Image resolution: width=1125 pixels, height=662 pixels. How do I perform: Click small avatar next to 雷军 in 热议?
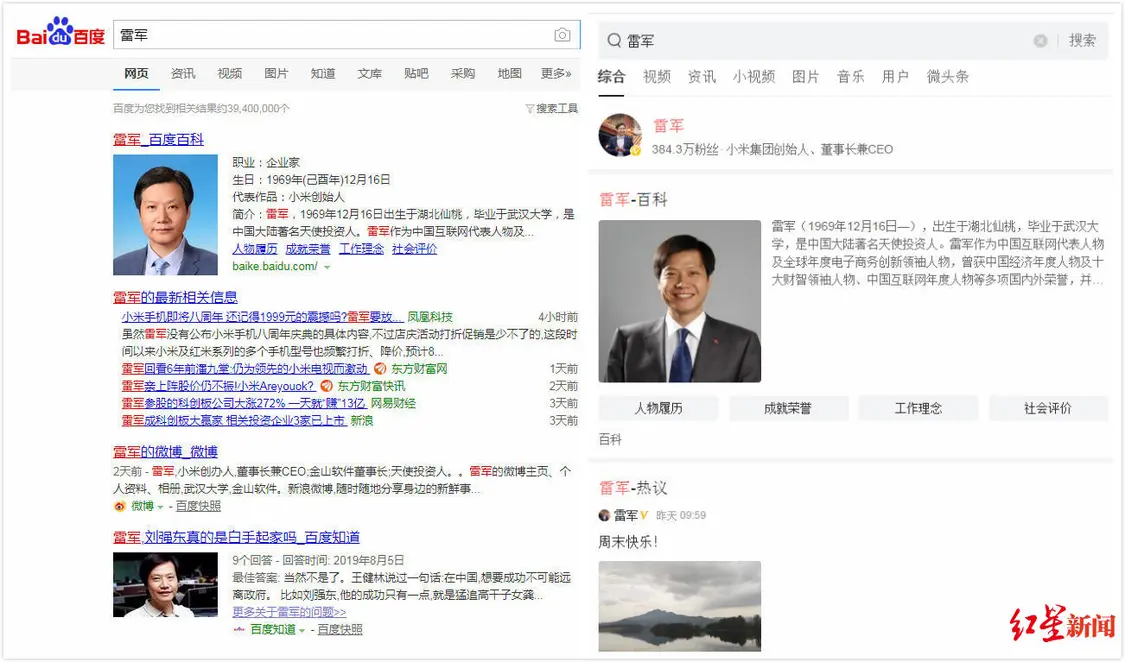pyautogui.click(x=604, y=516)
